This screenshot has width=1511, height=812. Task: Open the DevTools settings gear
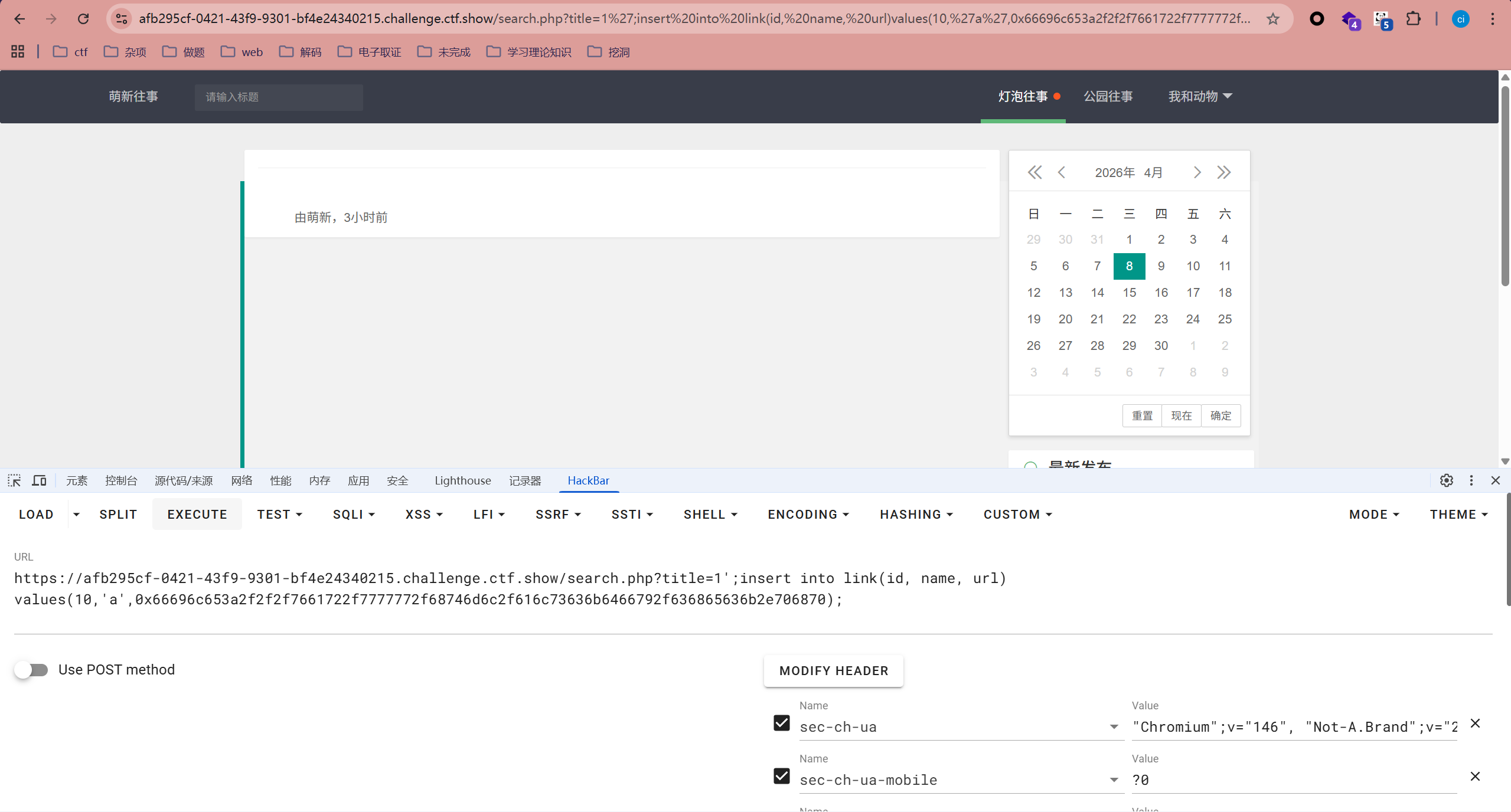coord(1446,480)
